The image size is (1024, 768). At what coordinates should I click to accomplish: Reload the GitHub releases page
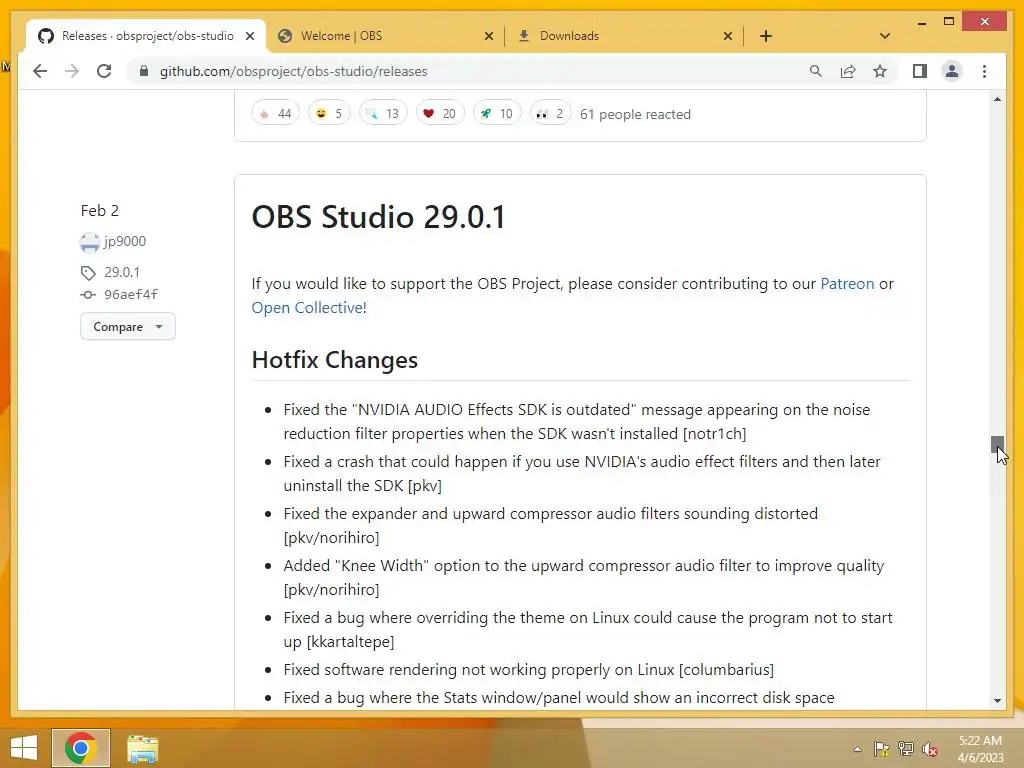[104, 71]
